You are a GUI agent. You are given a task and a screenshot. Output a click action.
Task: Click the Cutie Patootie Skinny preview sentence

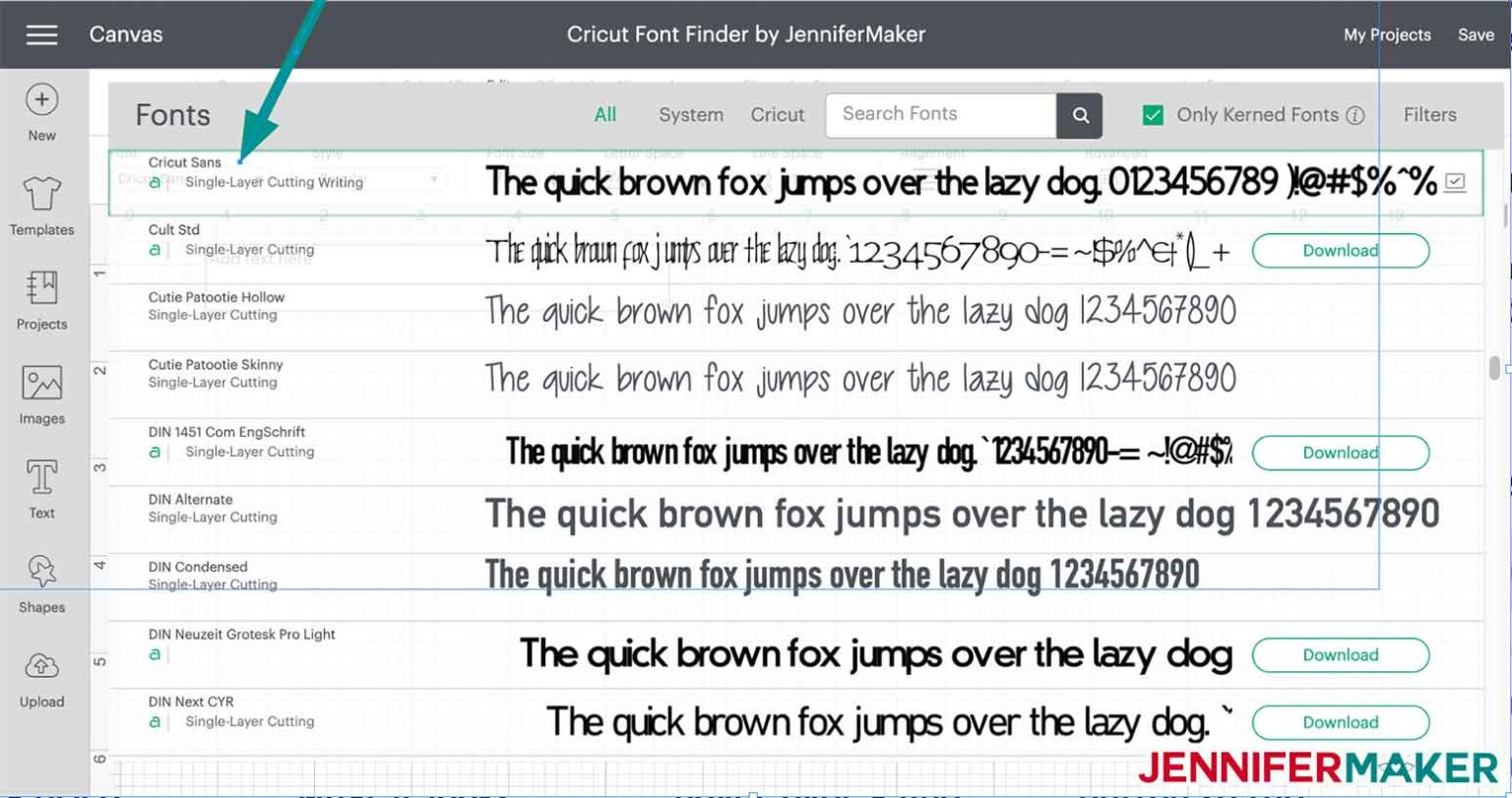tap(859, 380)
